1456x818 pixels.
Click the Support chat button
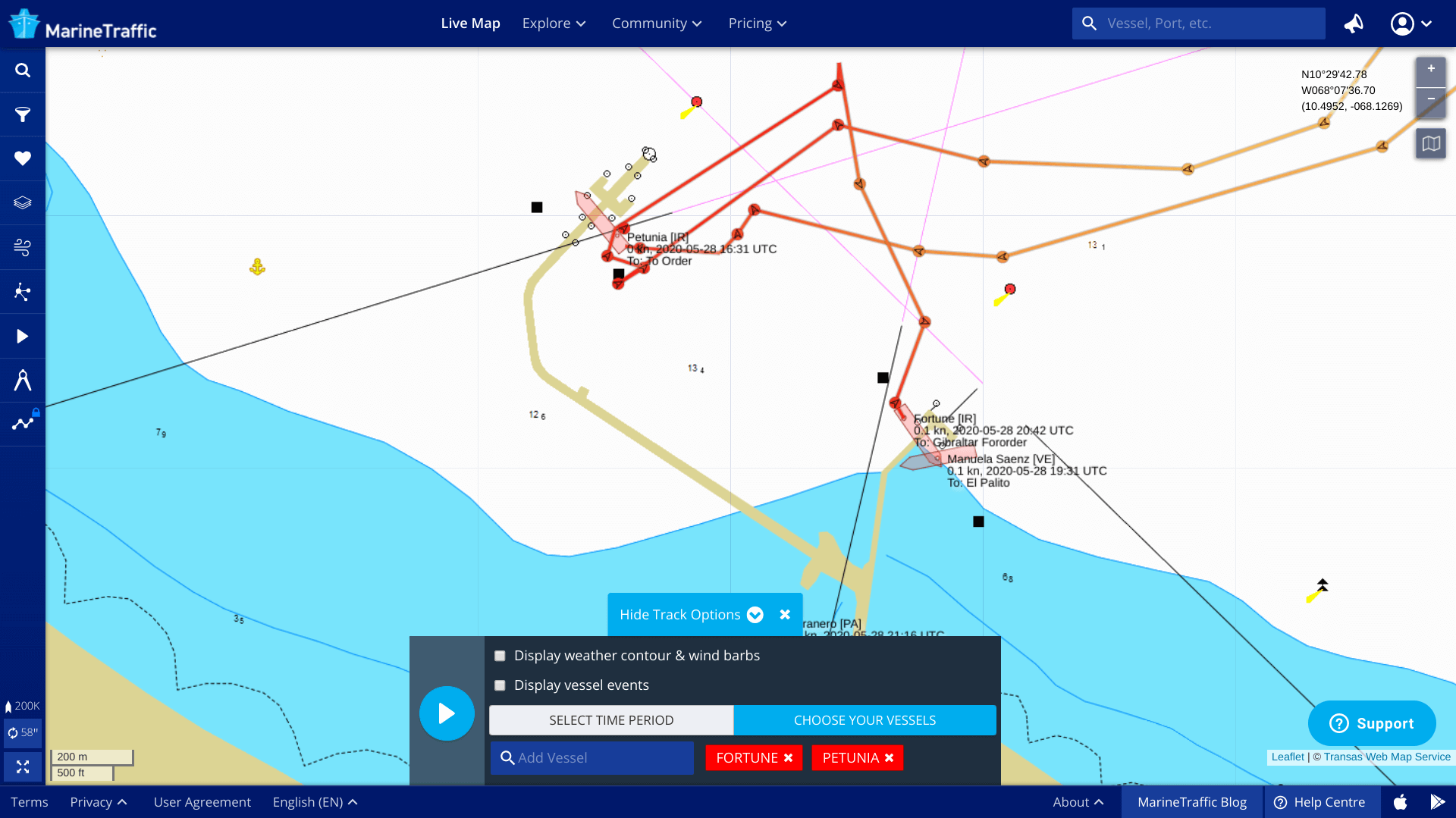click(x=1372, y=723)
